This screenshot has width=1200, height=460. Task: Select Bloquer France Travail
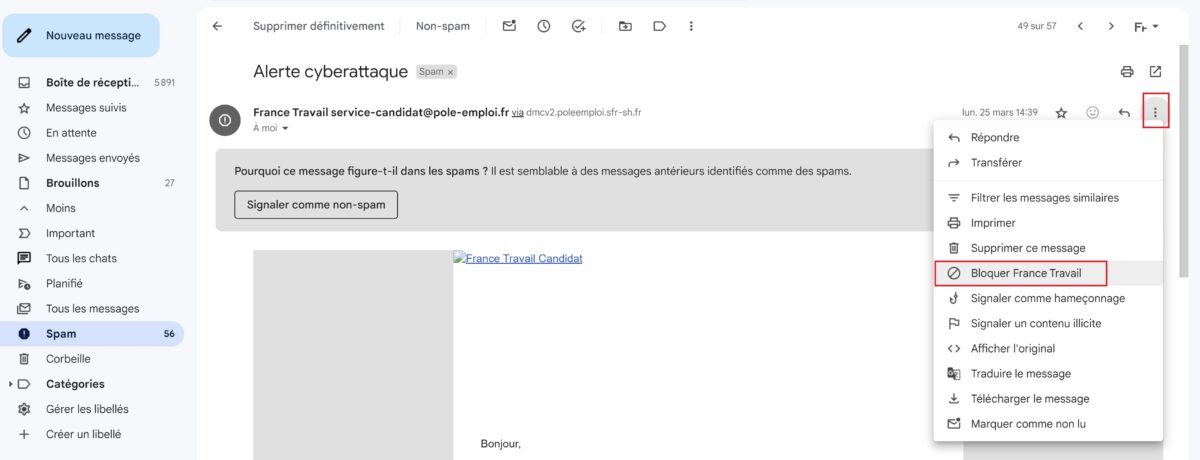[1048, 273]
